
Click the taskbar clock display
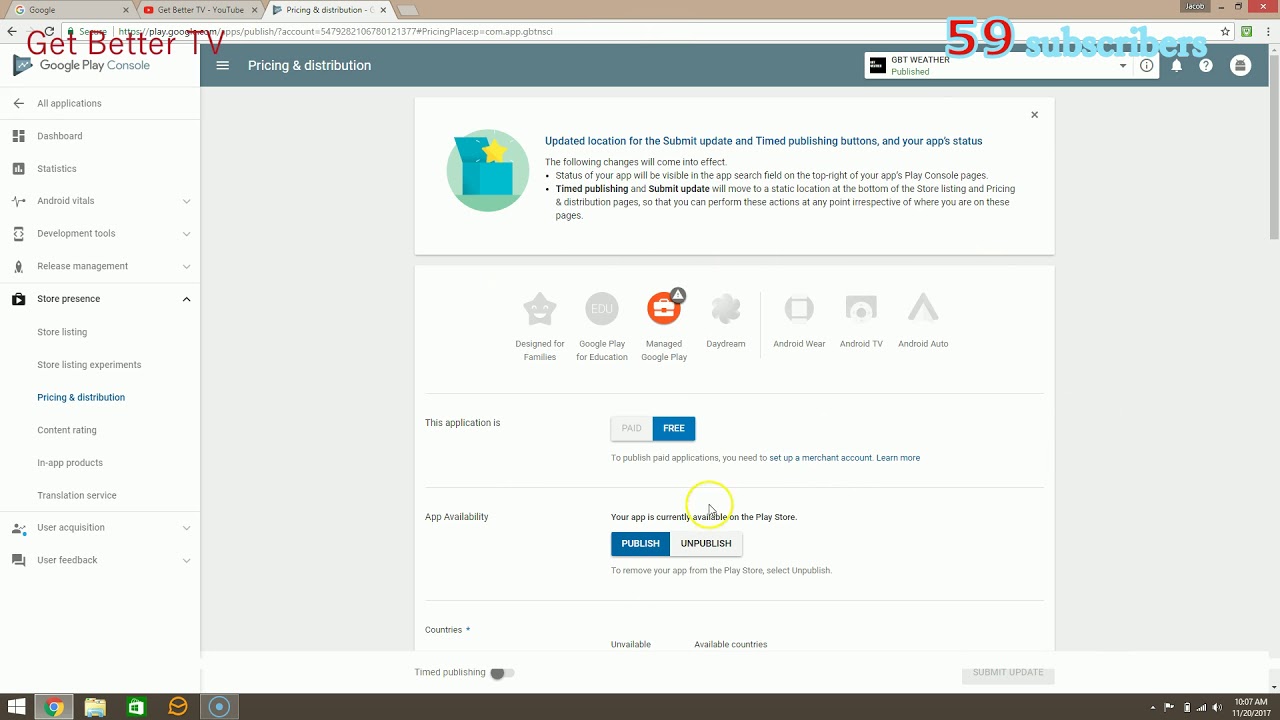pyautogui.click(x=1252, y=707)
